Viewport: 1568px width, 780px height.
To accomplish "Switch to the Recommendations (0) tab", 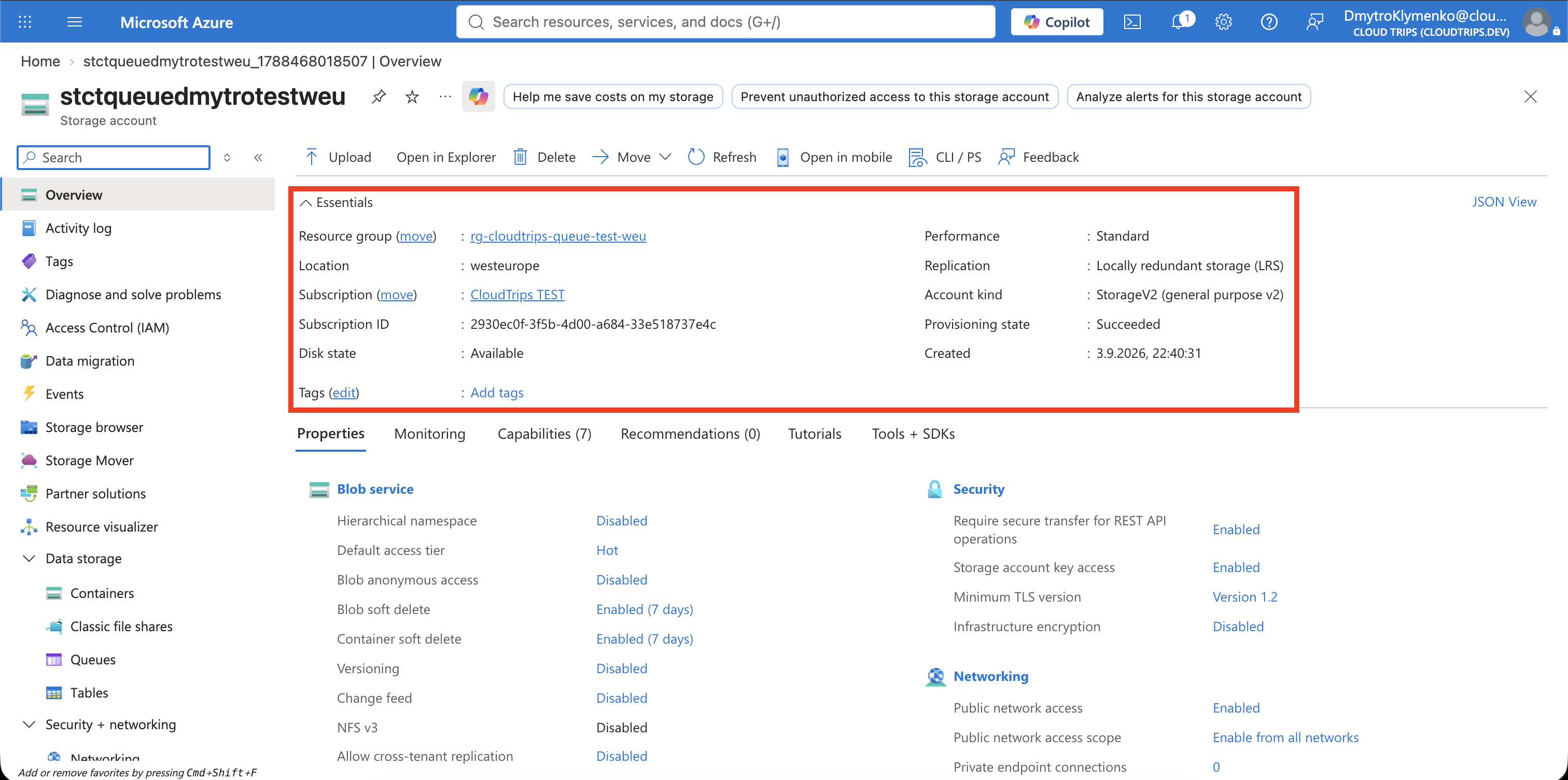I will tap(690, 434).
